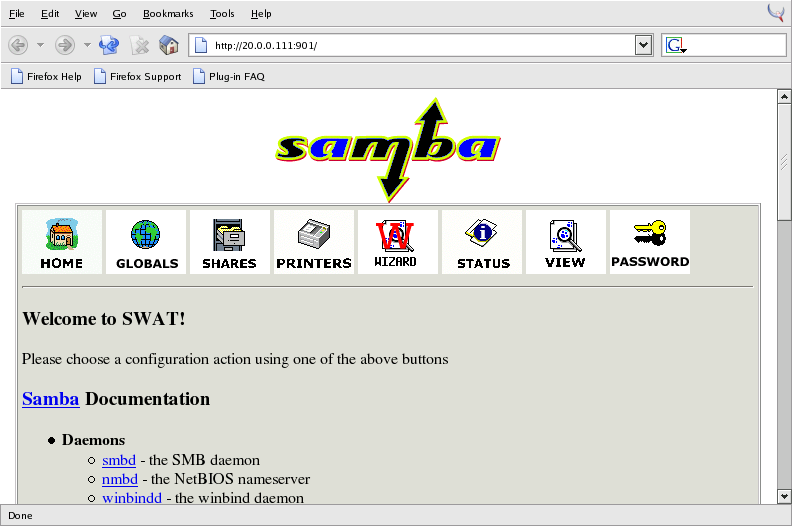The image size is (792, 526).
Task: Click the Daemons list heading
Action: pos(93,440)
